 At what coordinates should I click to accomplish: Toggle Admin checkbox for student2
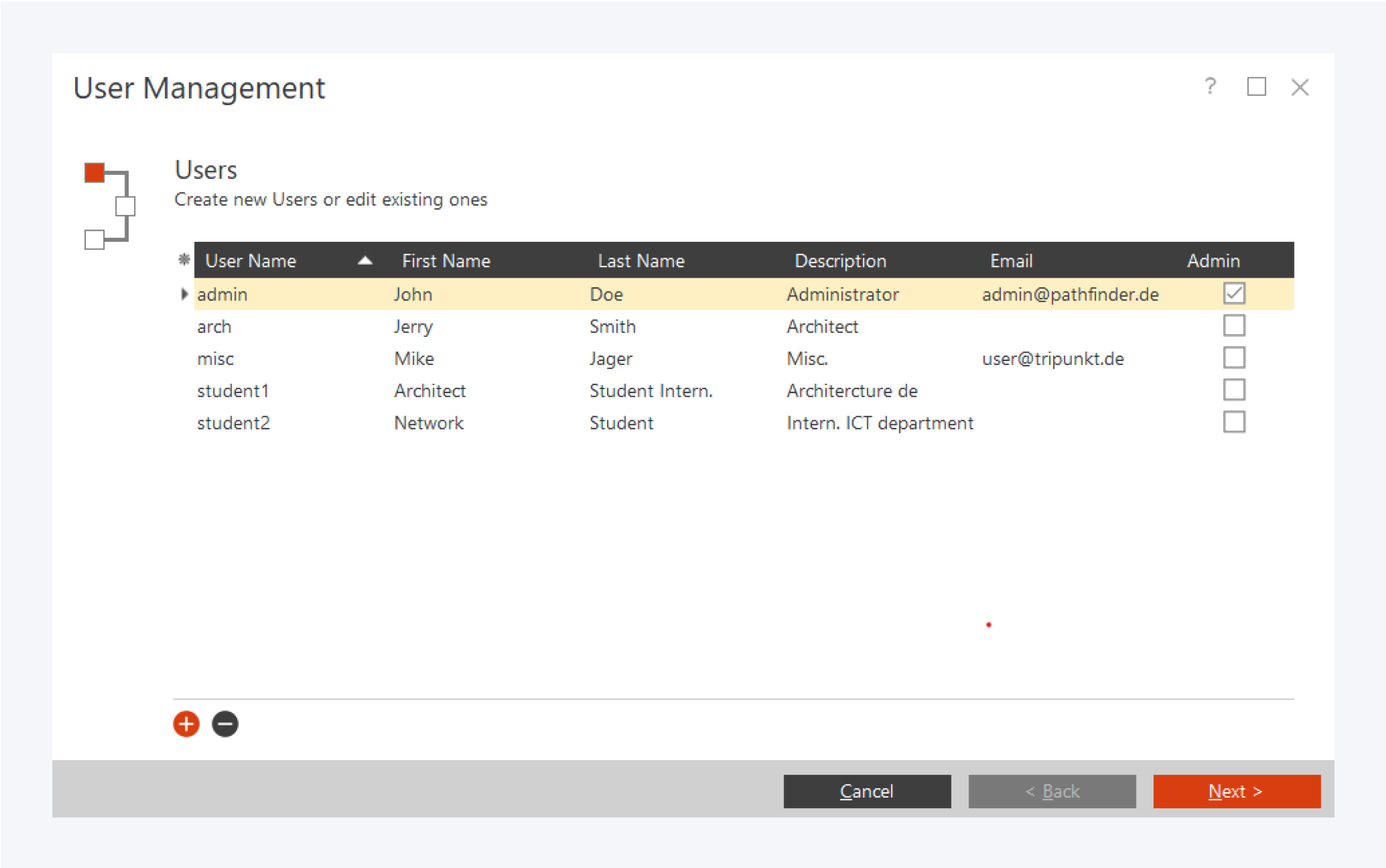[1234, 422]
